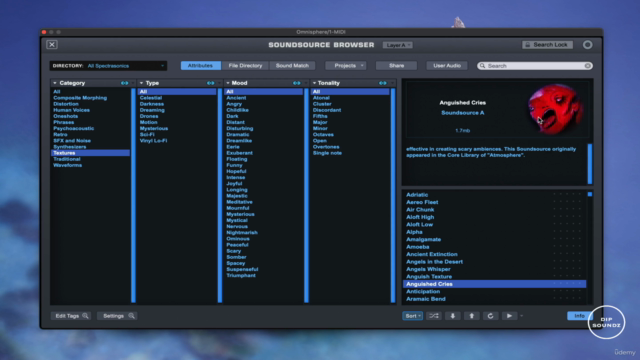The height and width of the screenshot is (360, 640).
Task: Select the Anguished Cries soundsource
Action: [x=494, y=284]
